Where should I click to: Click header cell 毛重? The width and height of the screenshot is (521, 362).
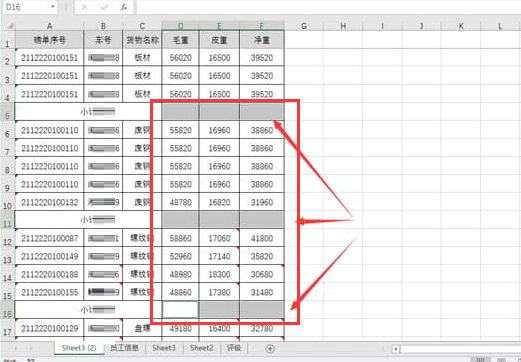180,40
